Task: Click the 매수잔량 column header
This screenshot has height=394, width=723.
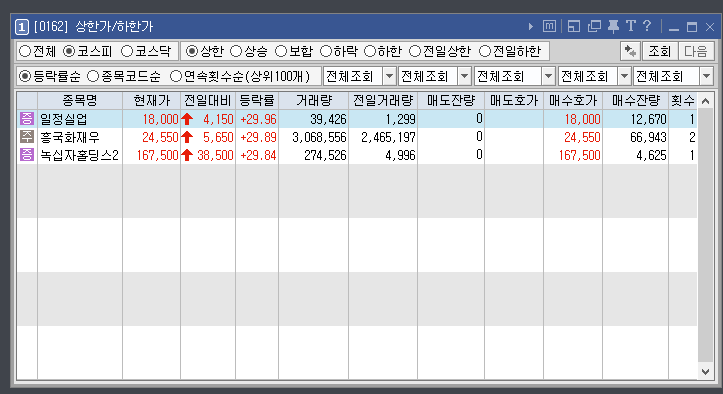Action: pyautogui.click(x=636, y=101)
